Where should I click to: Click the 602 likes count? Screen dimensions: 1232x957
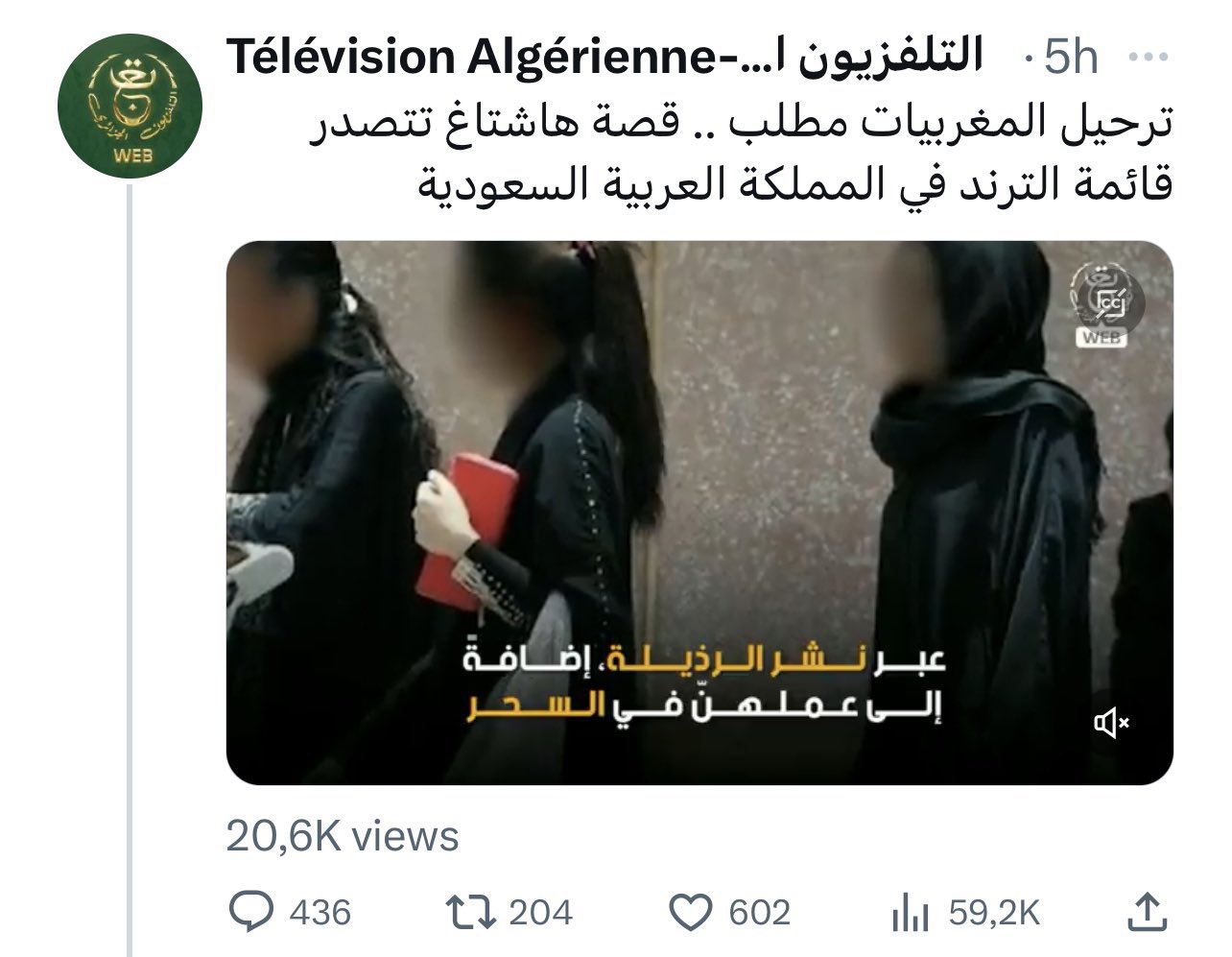coord(760,912)
